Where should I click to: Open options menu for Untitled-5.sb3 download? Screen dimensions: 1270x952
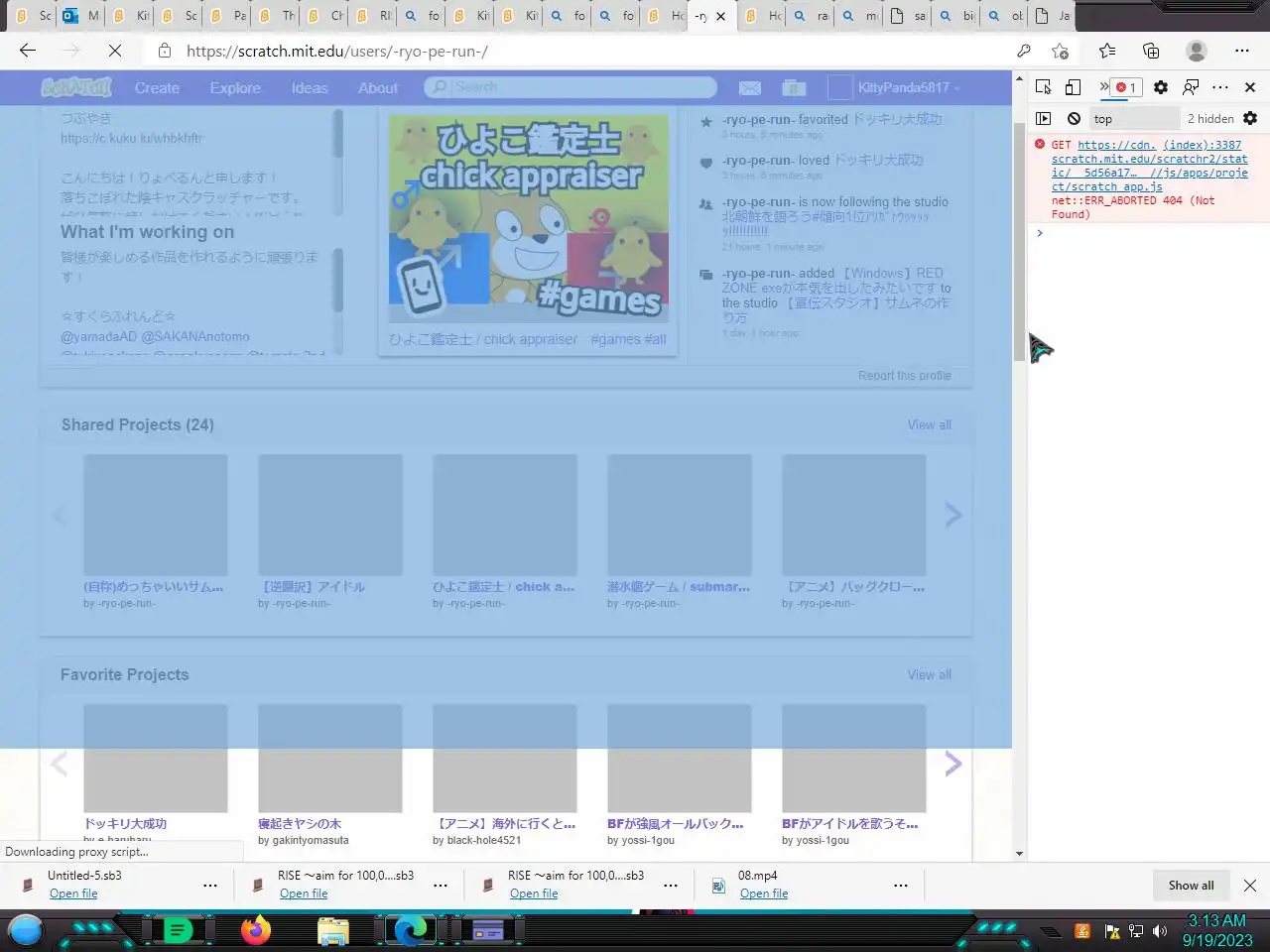pyautogui.click(x=210, y=886)
